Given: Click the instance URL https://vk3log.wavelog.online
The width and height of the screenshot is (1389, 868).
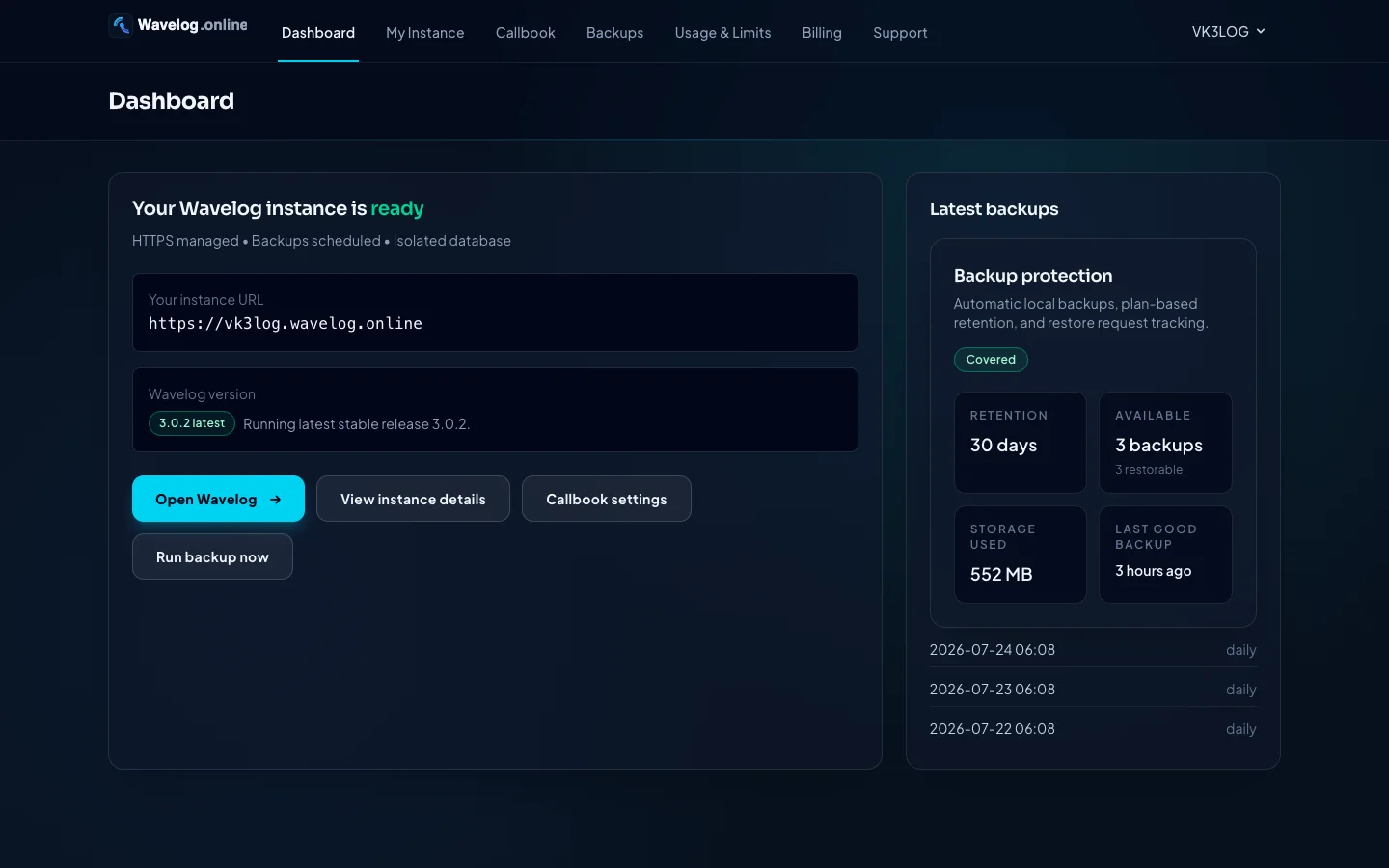Looking at the screenshot, I should pos(286,324).
